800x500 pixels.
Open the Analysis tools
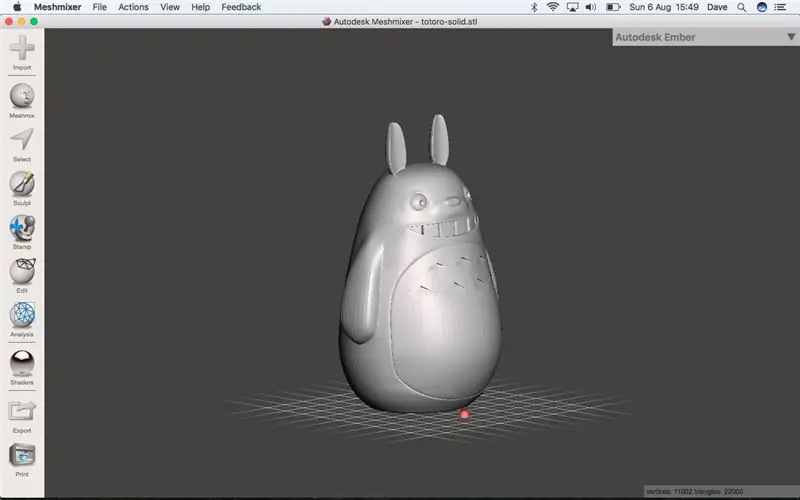tap(22, 320)
